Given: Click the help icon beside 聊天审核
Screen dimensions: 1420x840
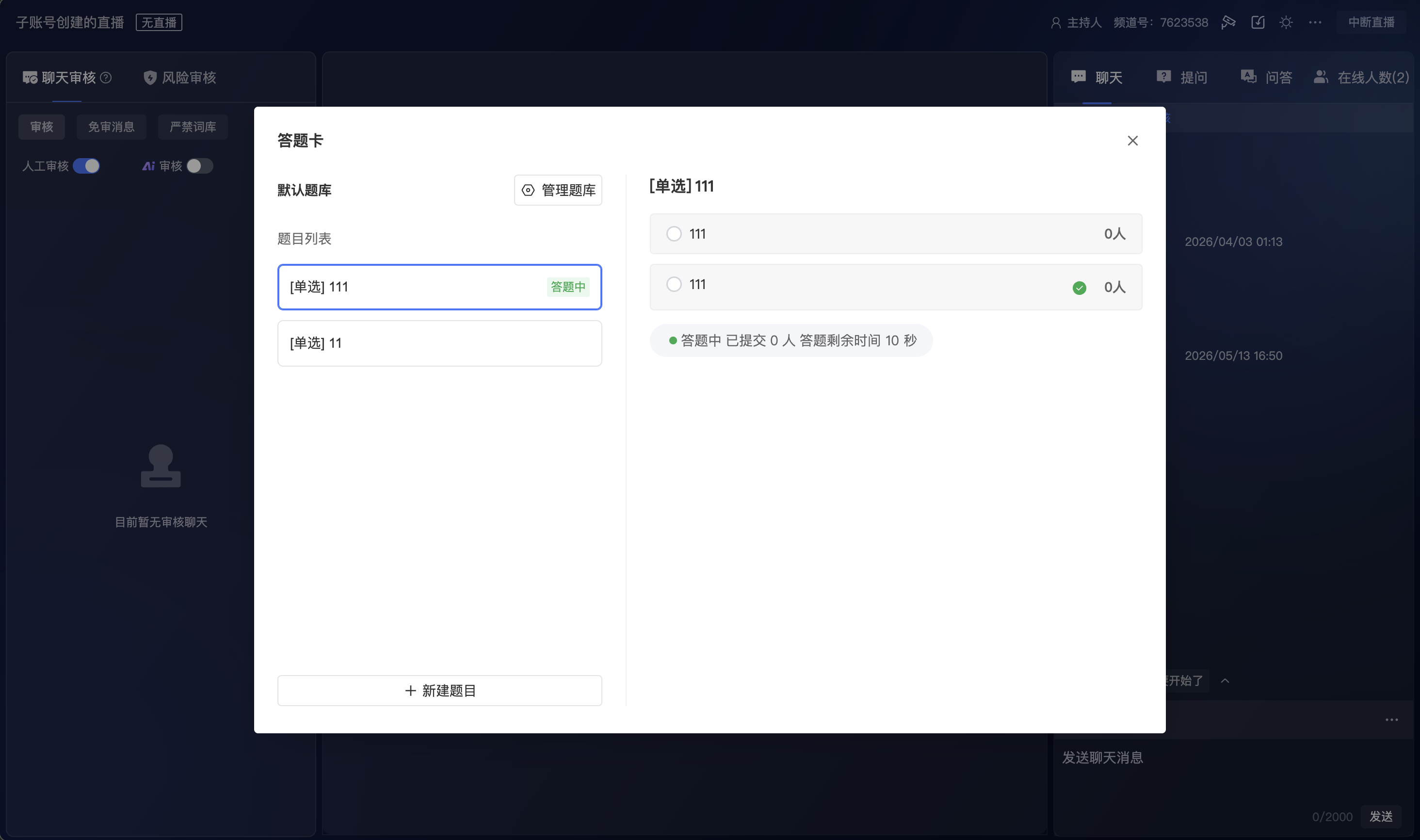Looking at the screenshot, I should 106,78.
